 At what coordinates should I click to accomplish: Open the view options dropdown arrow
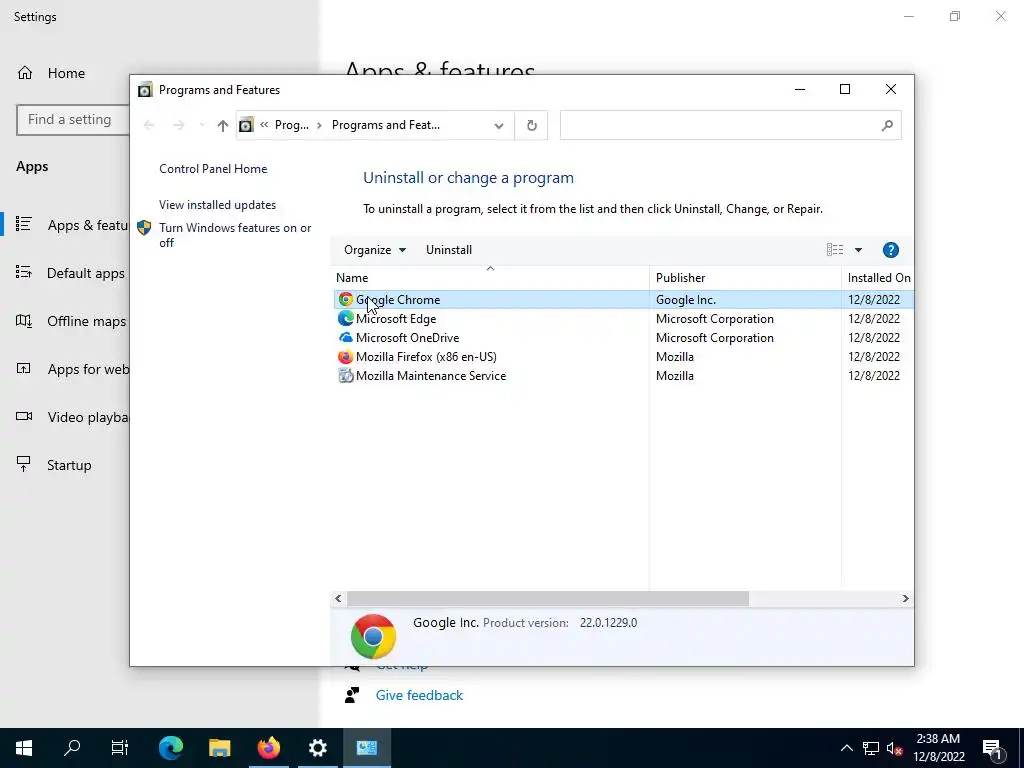[x=858, y=250]
